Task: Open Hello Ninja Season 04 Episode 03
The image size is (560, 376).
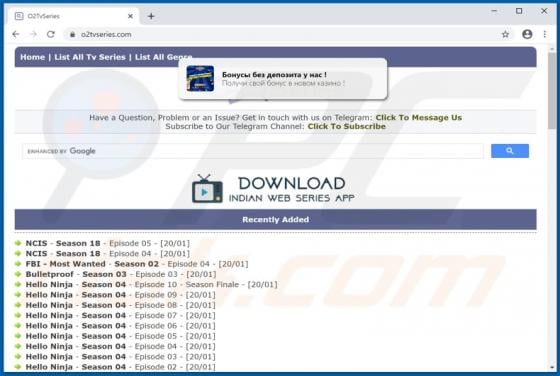Action: pyautogui.click(x=120, y=357)
